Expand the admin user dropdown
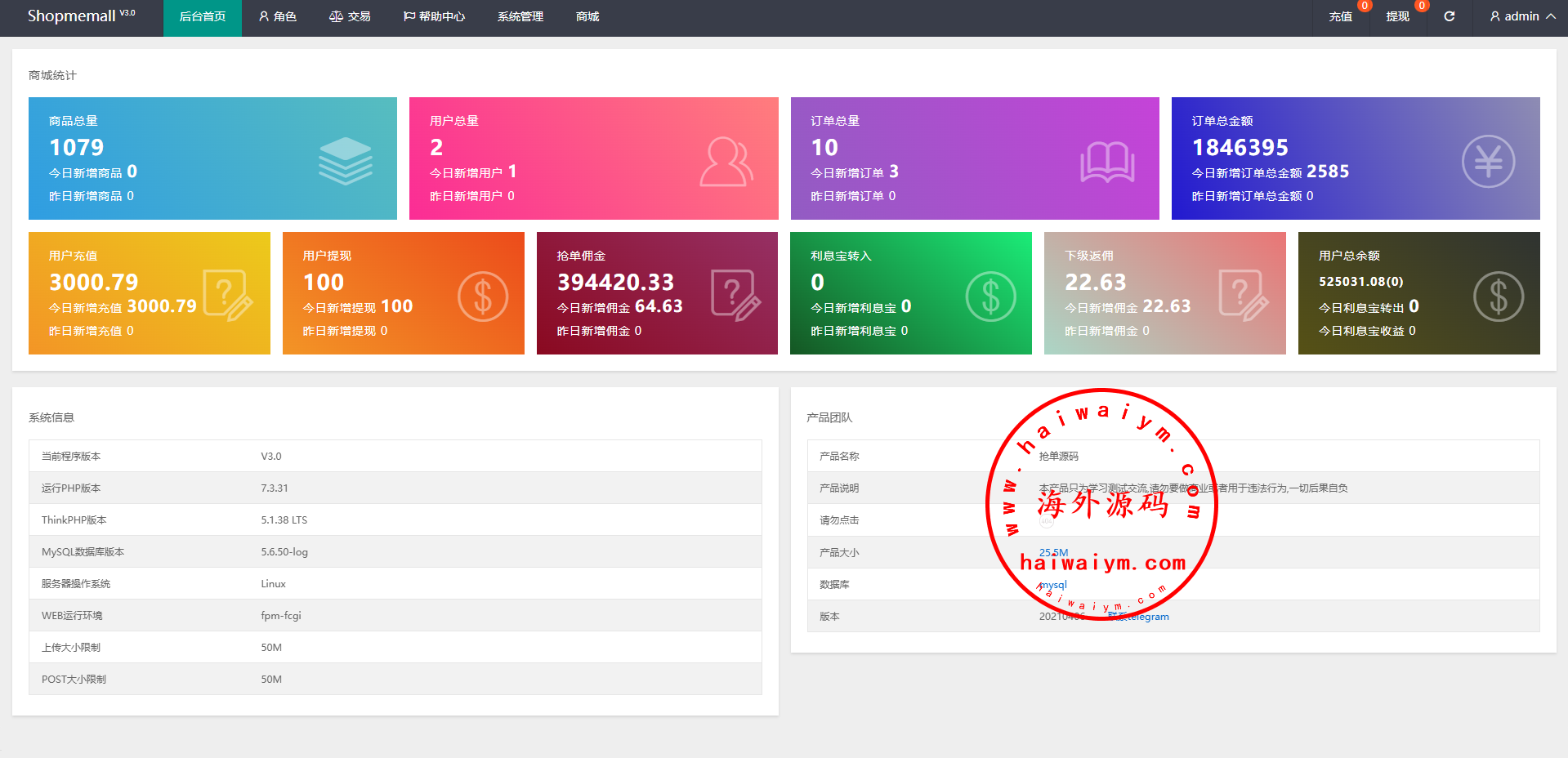1568x758 pixels. 1522,16
